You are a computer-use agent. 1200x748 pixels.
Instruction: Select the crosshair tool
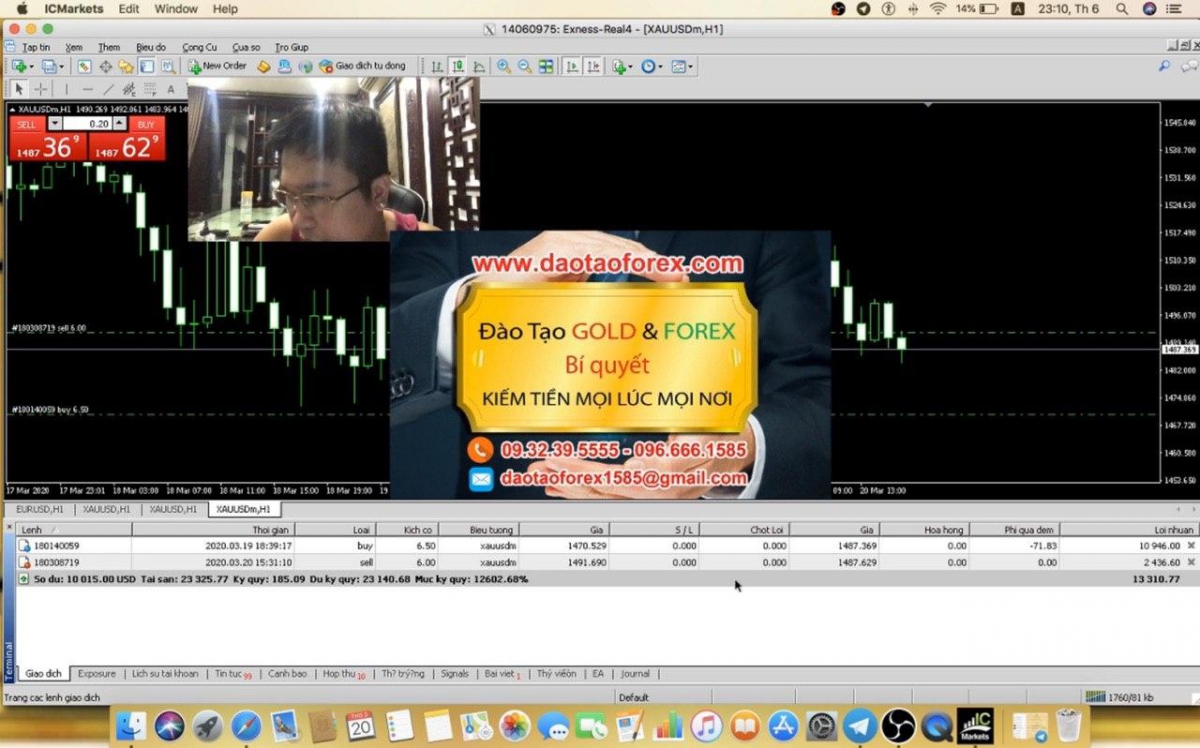[x=41, y=89]
